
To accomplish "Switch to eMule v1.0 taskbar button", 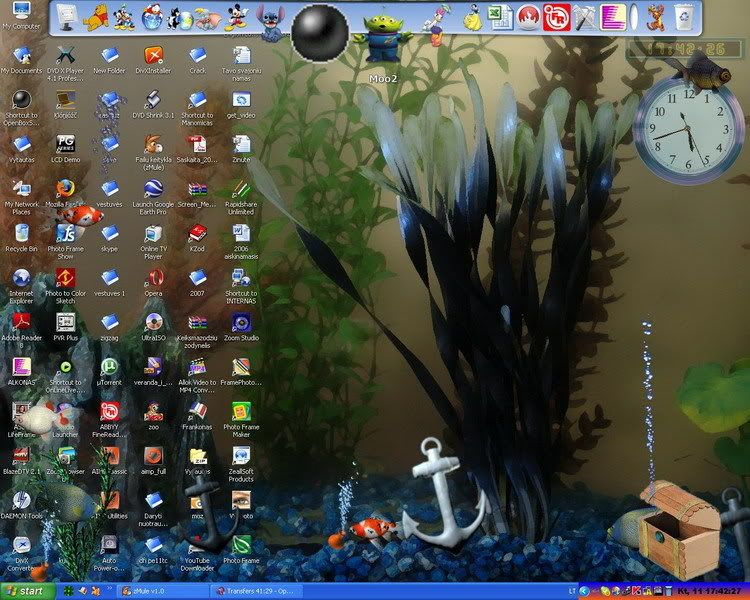I will point(165,591).
